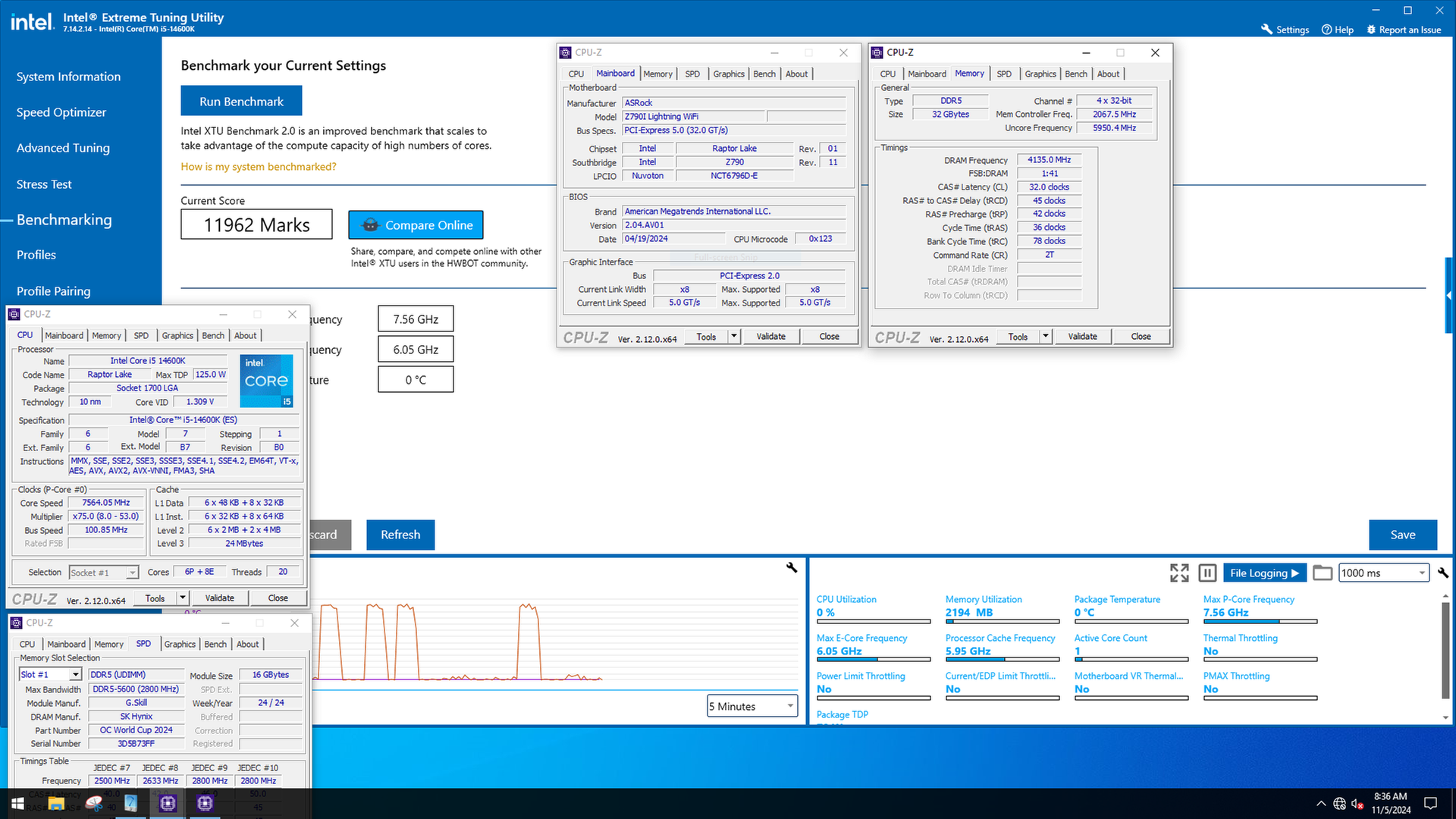Viewport: 1456px width, 819px height.
Task: Open Profile Pairing in XTU sidebar
Action: [53, 291]
